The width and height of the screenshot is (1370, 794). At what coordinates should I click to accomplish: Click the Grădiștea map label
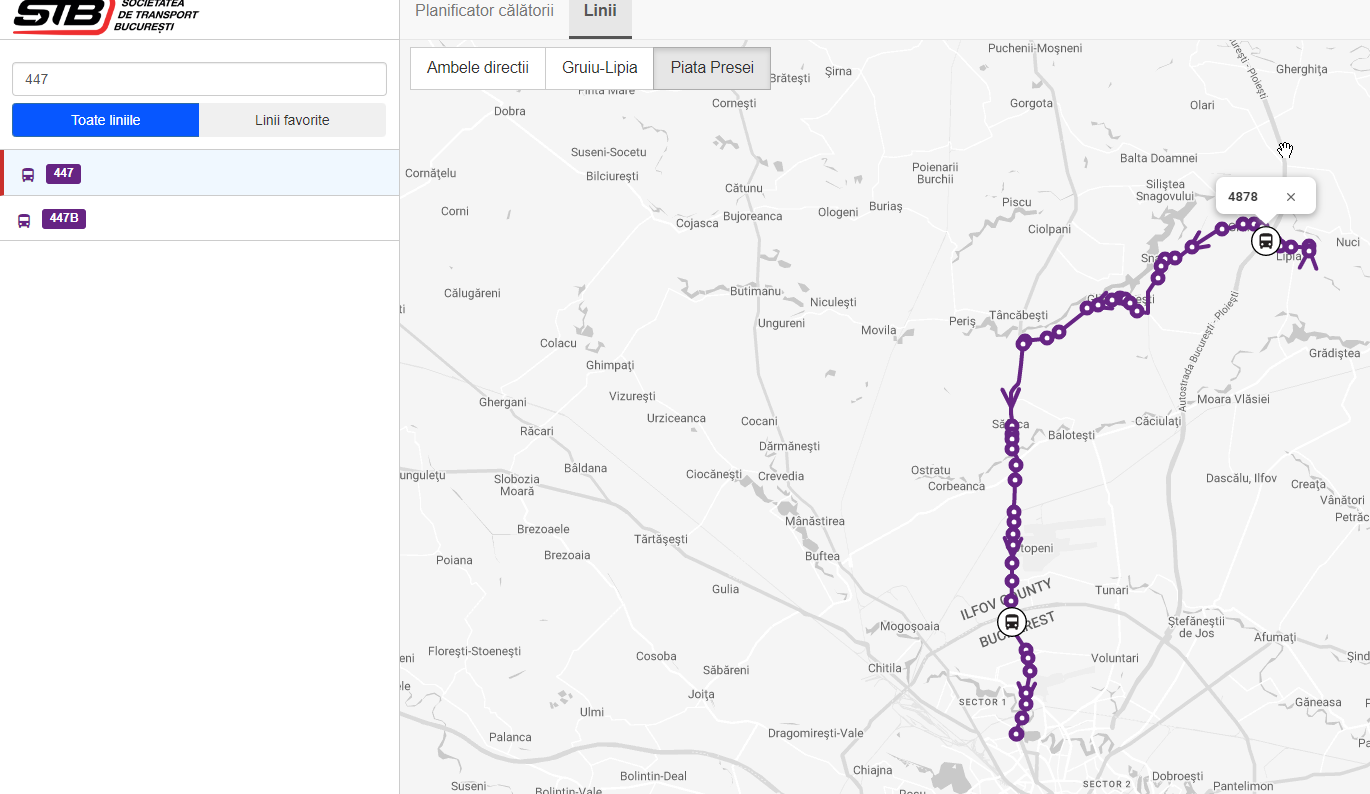(x=1335, y=353)
